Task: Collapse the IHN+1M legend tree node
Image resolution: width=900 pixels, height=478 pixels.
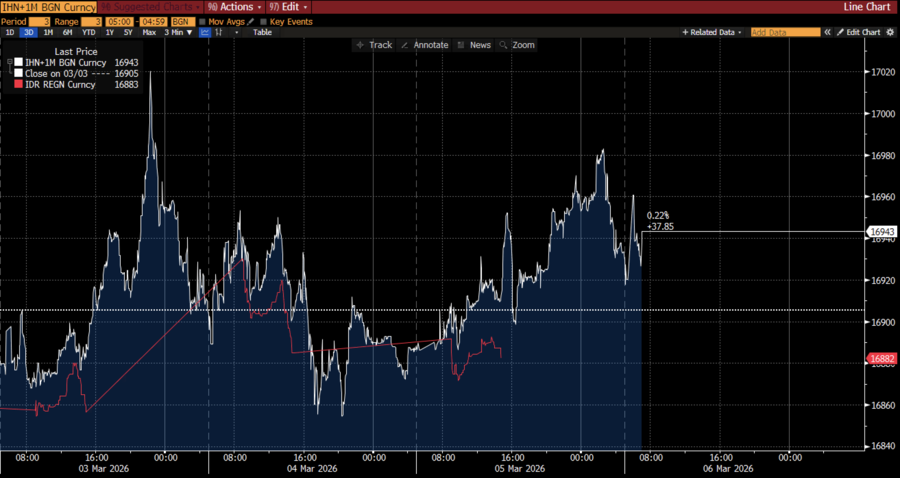Action: click(x=9, y=63)
